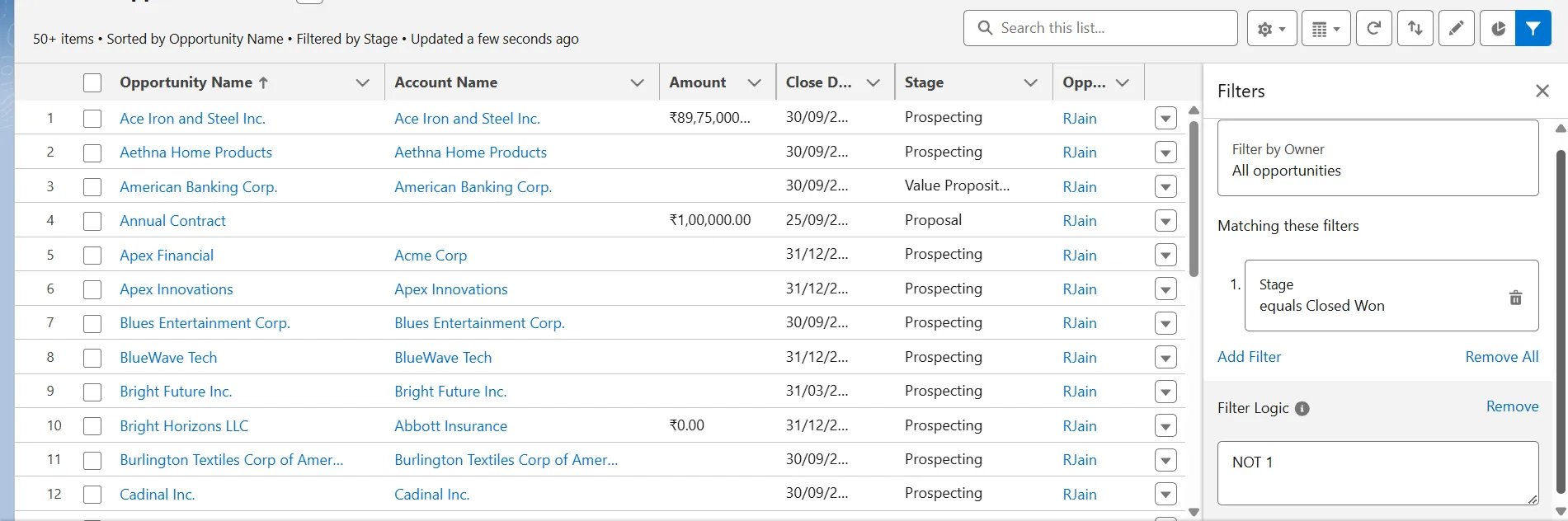1568x521 pixels.
Task: Click the 25/09/2... close date cell
Action: [817, 220]
